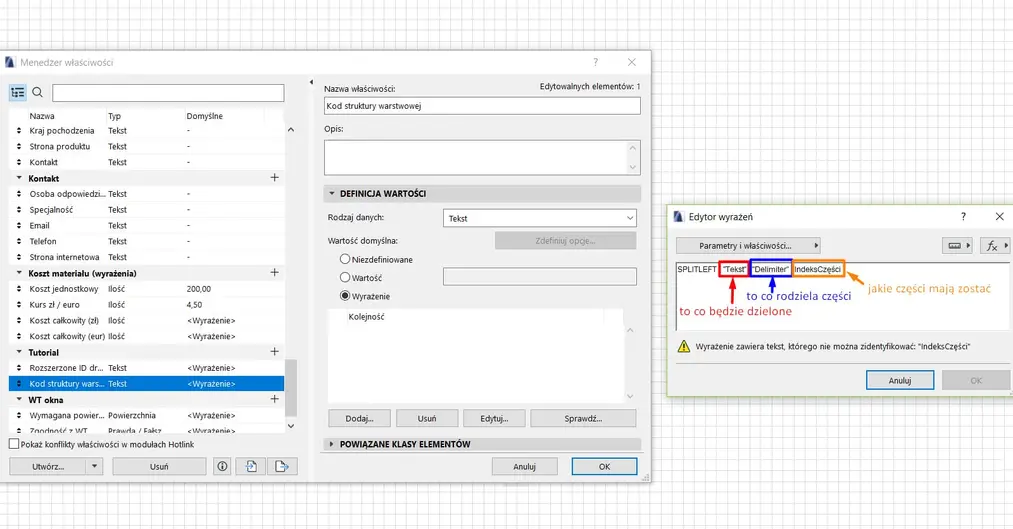The width and height of the screenshot is (1013, 529).
Task: Select the Wartość radio button
Action: tap(345, 277)
